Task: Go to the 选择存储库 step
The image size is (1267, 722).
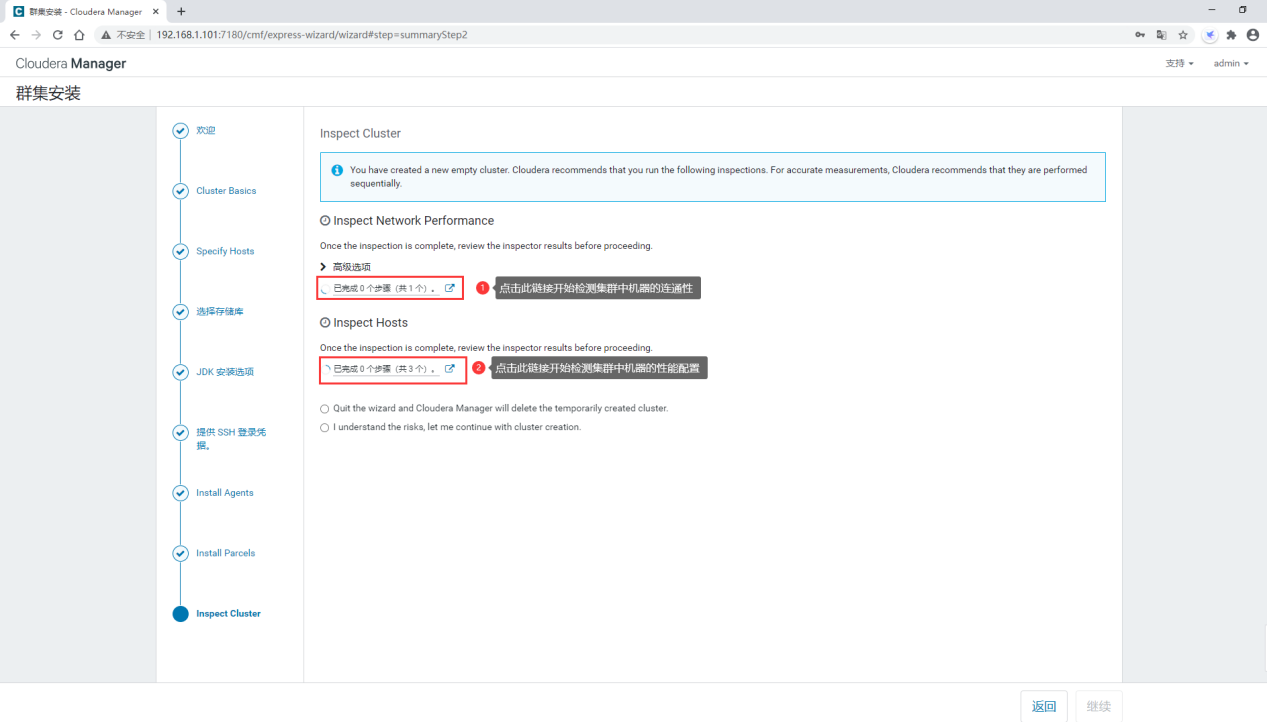Action: point(220,312)
